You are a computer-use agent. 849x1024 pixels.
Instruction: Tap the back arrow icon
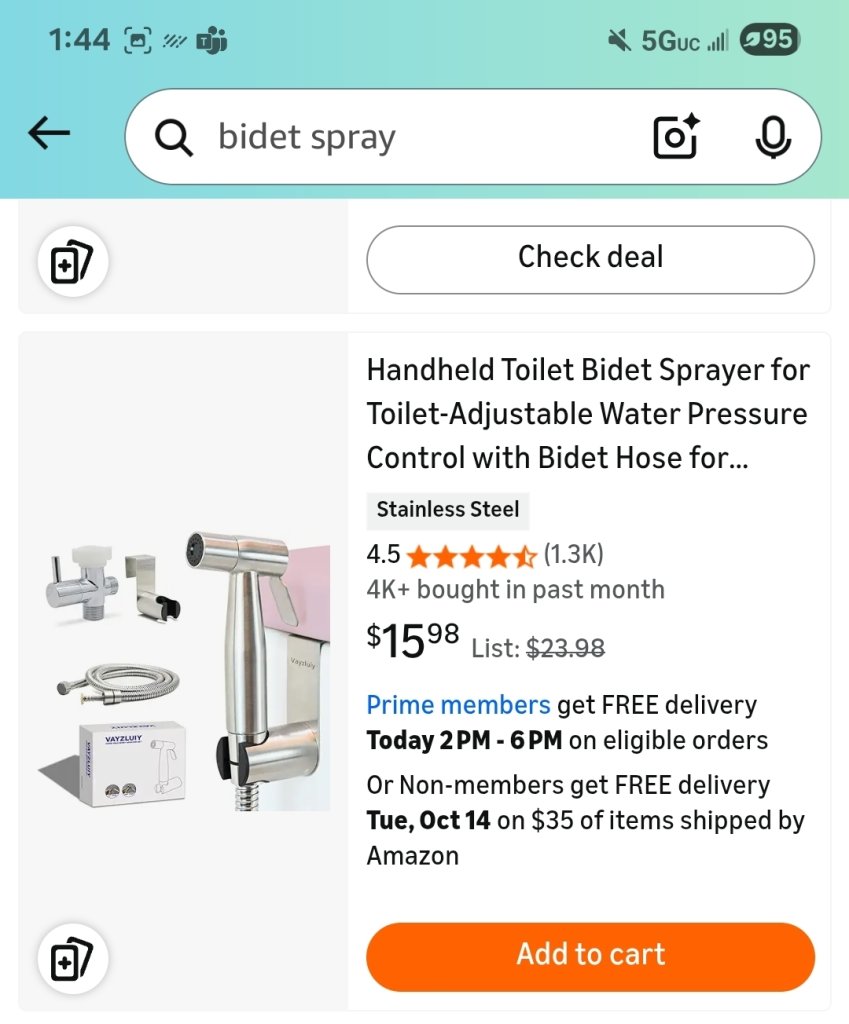click(x=49, y=134)
